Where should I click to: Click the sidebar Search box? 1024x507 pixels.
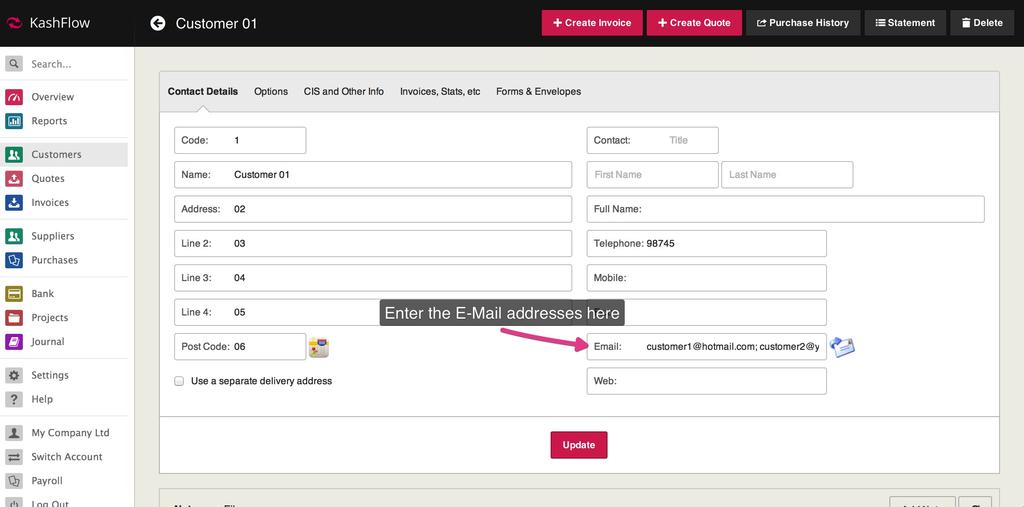[75, 64]
